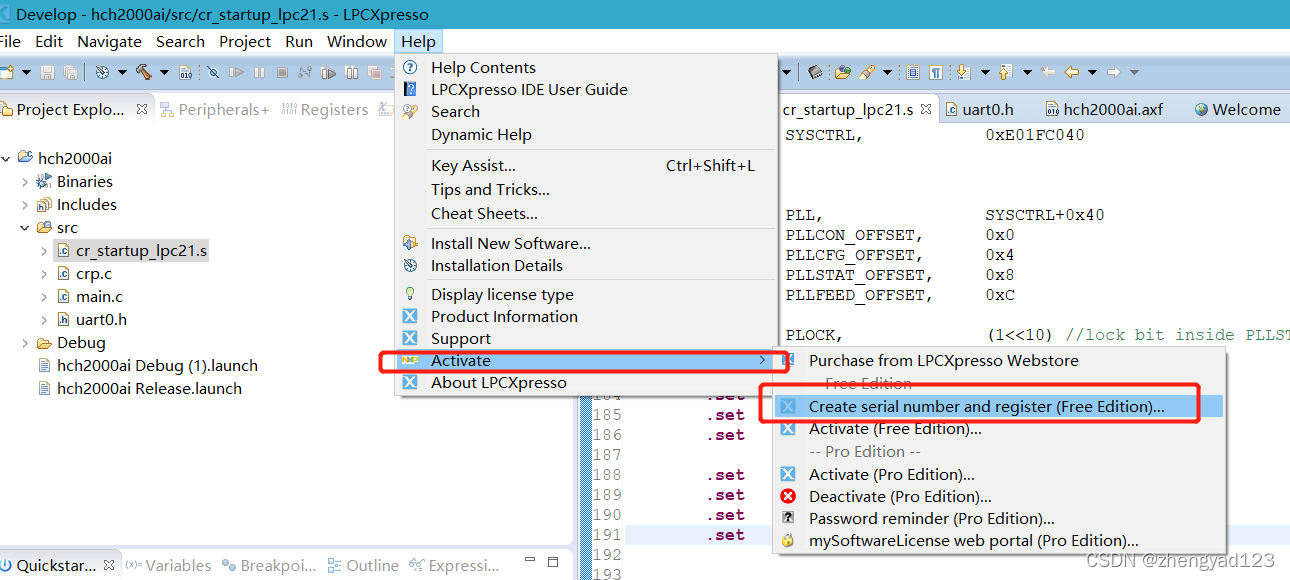This screenshot has width=1290, height=580.
Task: Choose Install New Software from Help menu
Action: [510, 243]
